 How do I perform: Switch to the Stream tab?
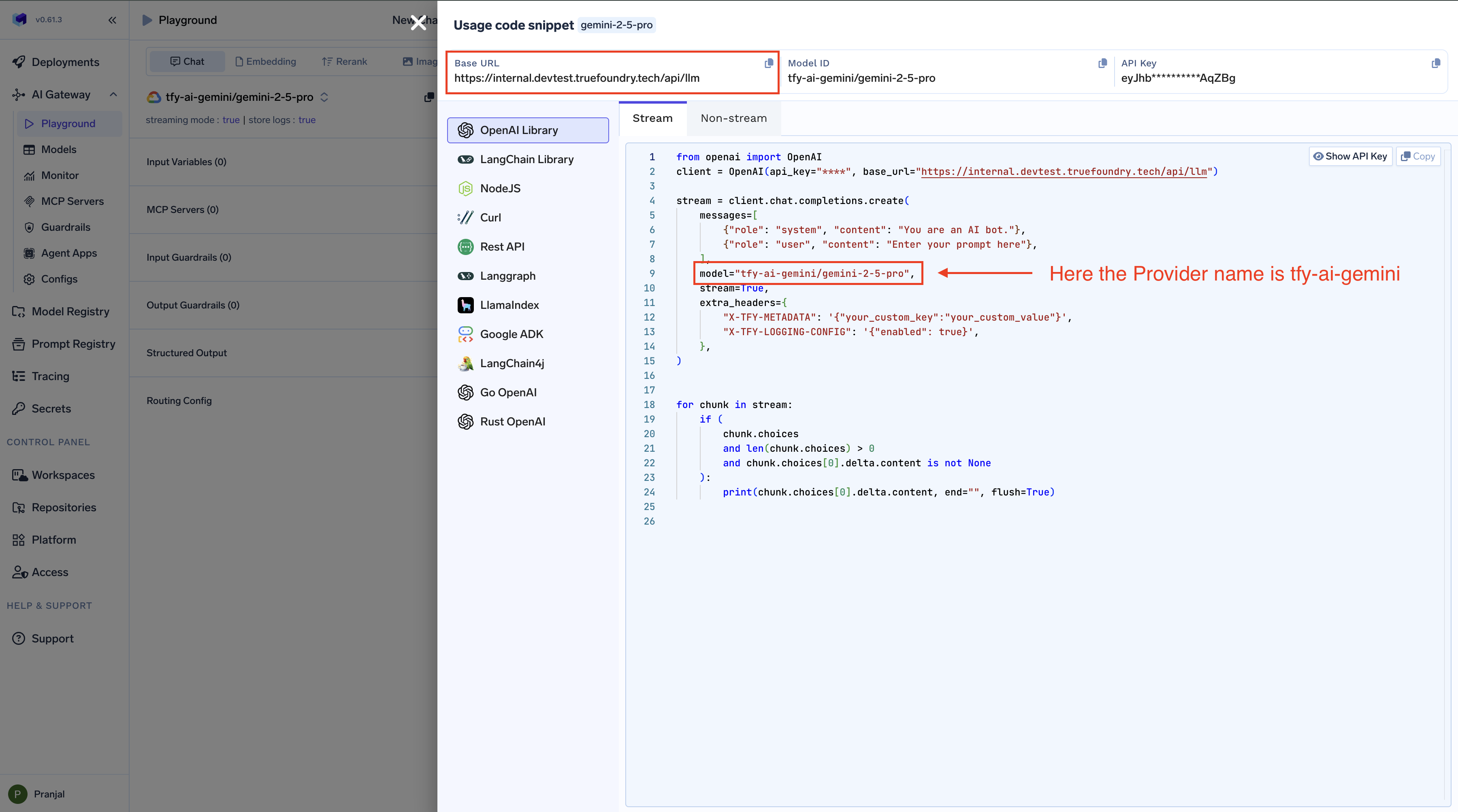coord(652,118)
